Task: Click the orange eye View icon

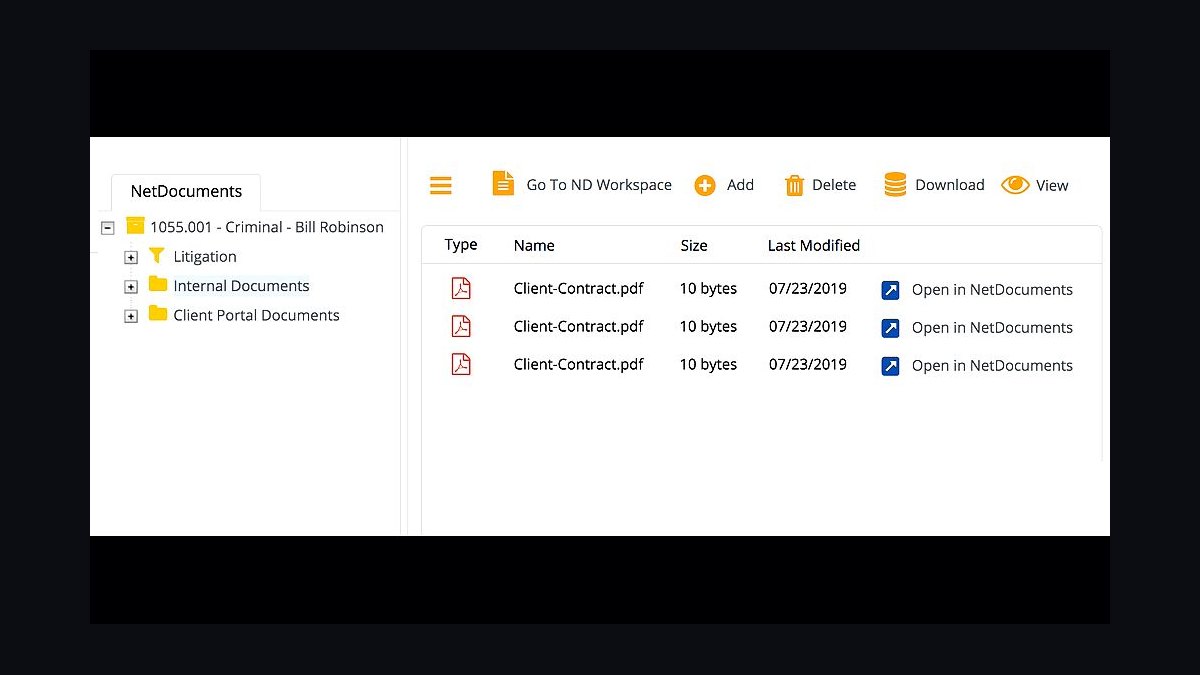Action: pyautogui.click(x=1015, y=185)
